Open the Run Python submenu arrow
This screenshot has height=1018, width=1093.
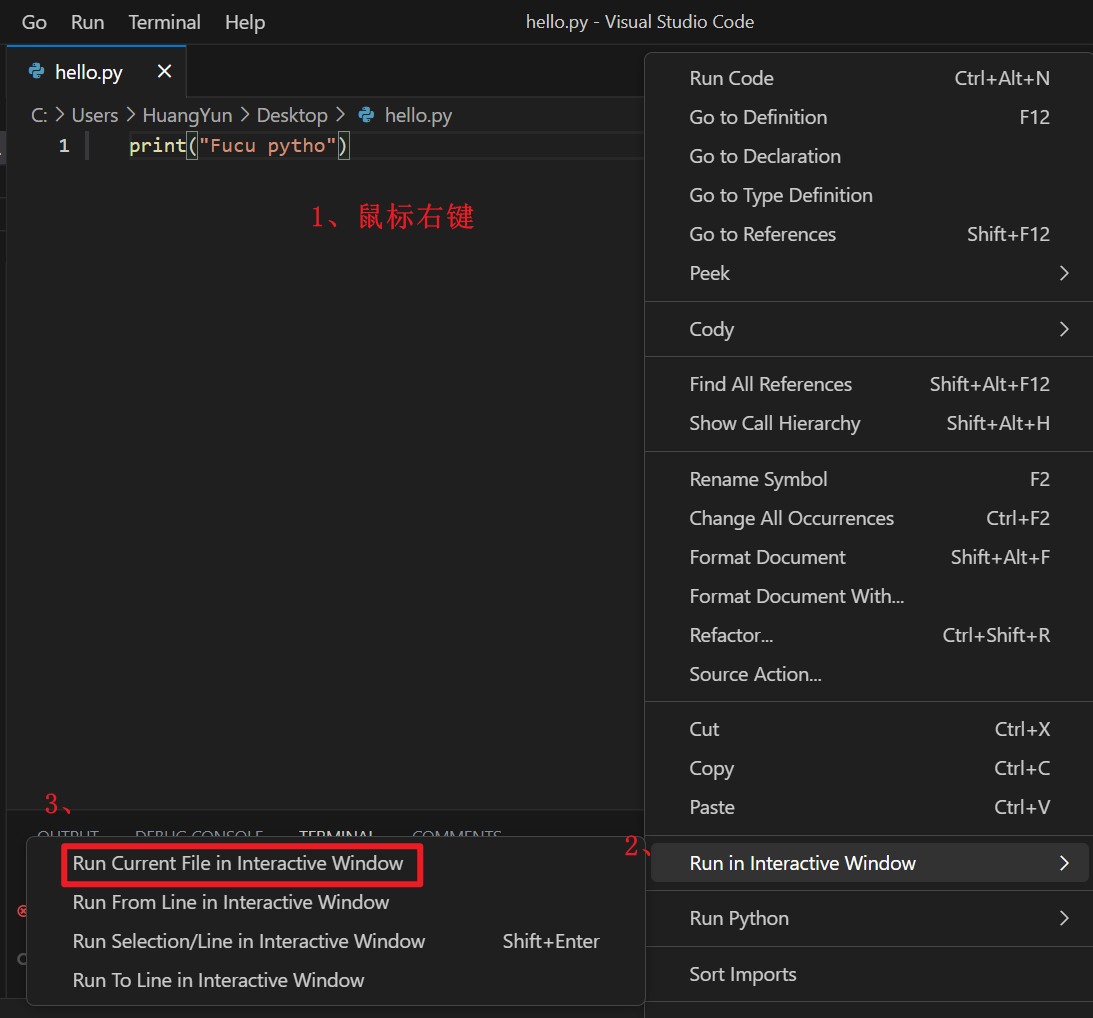[1063, 918]
